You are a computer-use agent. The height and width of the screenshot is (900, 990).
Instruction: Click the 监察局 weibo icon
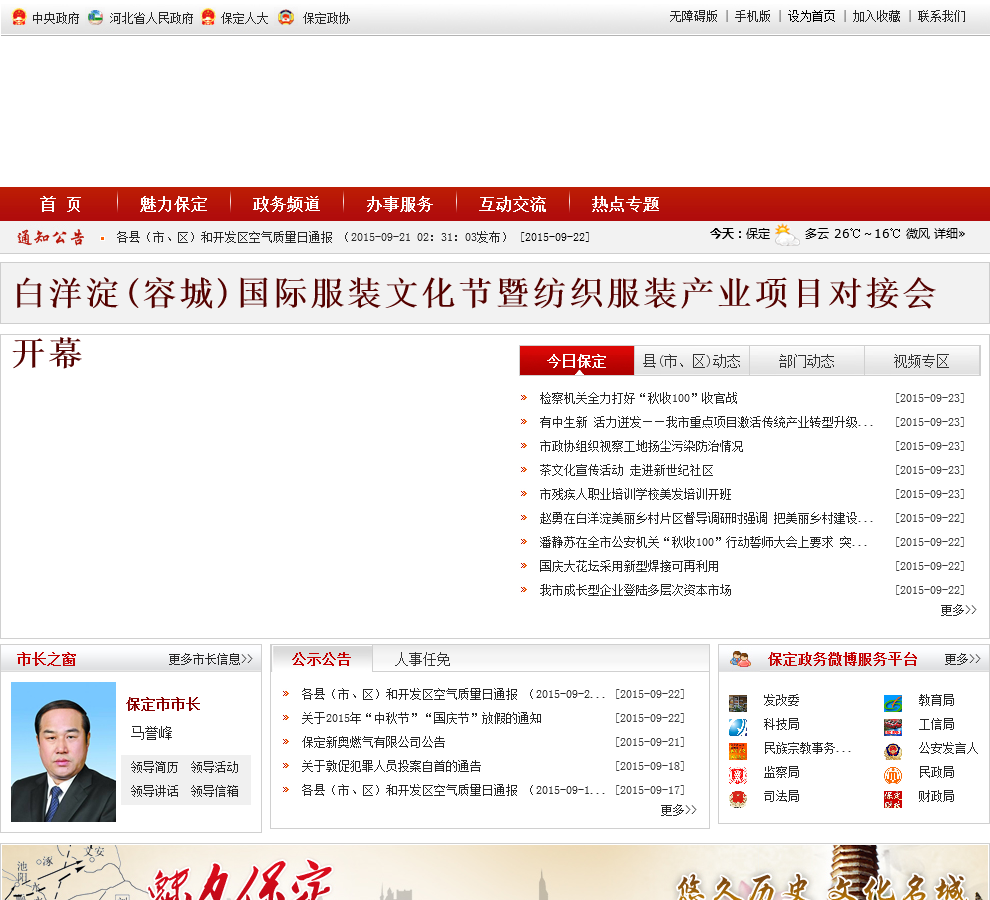tap(737, 775)
